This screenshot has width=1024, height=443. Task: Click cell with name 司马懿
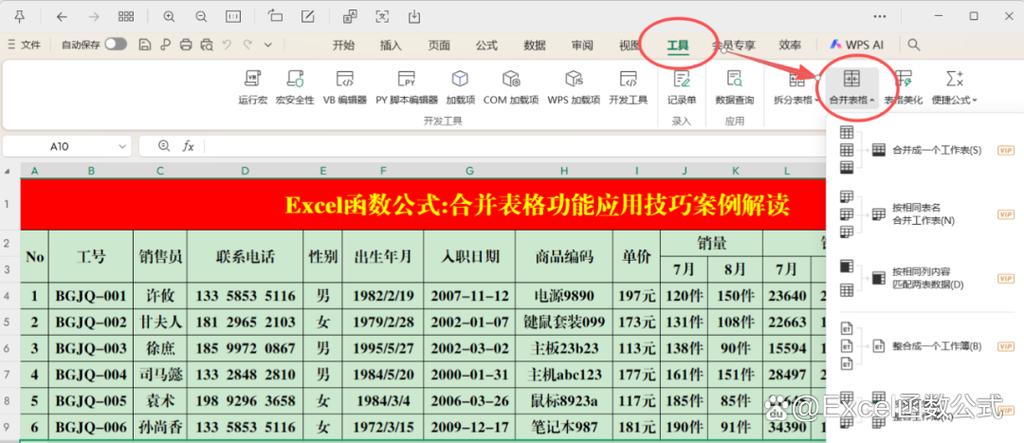(x=160, y=375)
